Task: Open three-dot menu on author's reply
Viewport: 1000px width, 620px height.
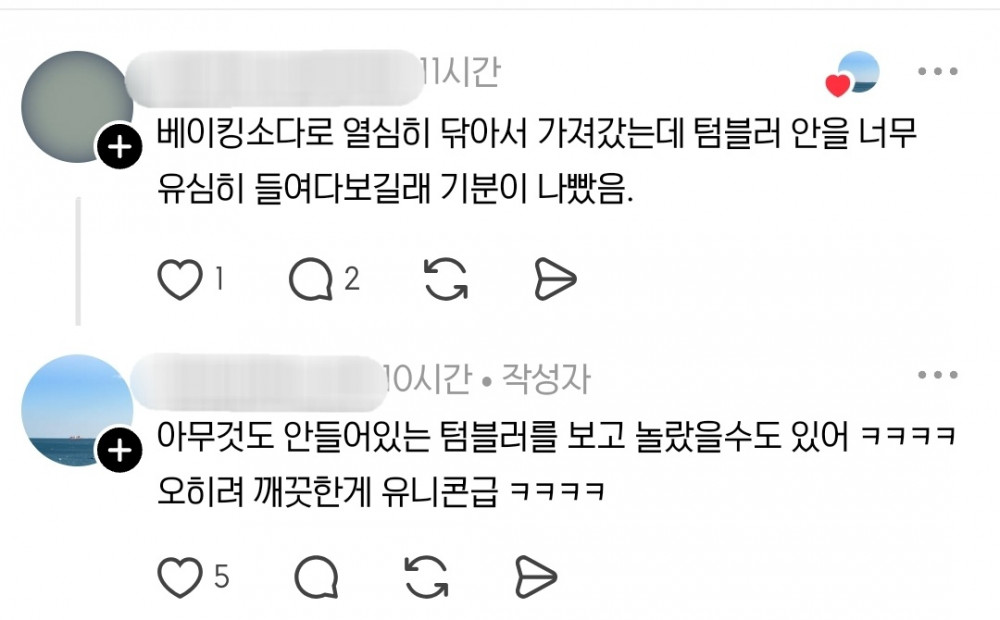Action: click(938, 374)
